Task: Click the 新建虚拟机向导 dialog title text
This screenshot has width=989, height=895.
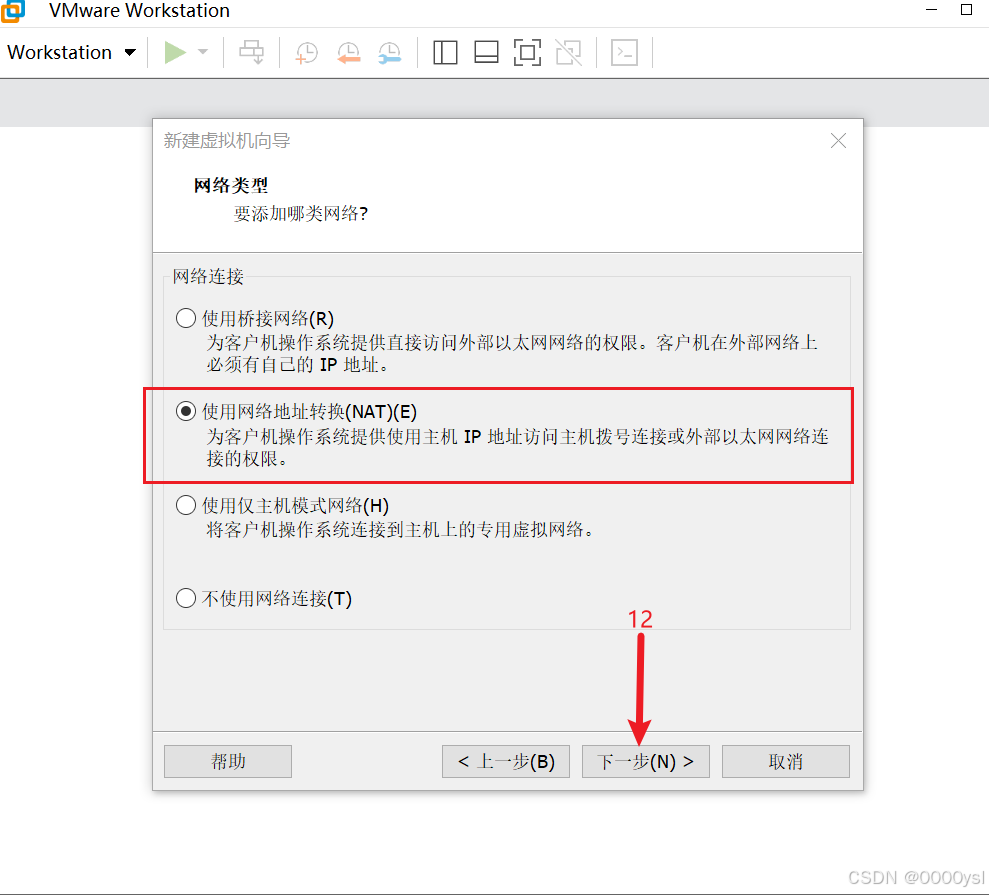Action: tap(226, 141)
